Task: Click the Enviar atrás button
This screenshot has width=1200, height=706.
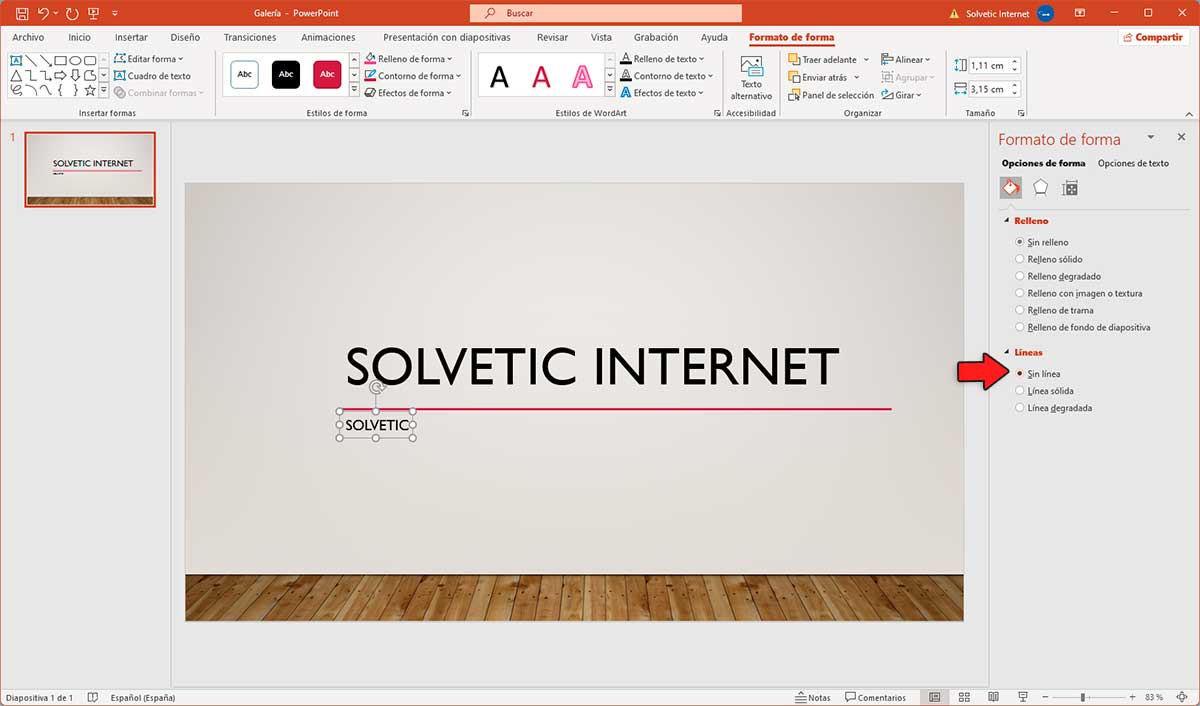Action: [817, 77]
